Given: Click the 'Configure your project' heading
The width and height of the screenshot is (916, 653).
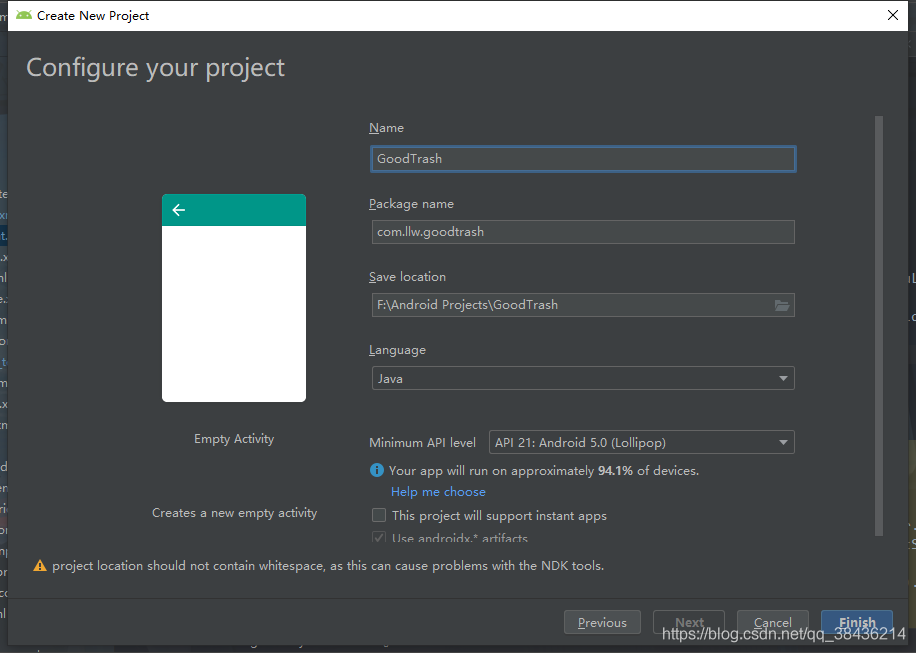Looking at the screenshot, I should pyautogui.click(x=155, y=68).
